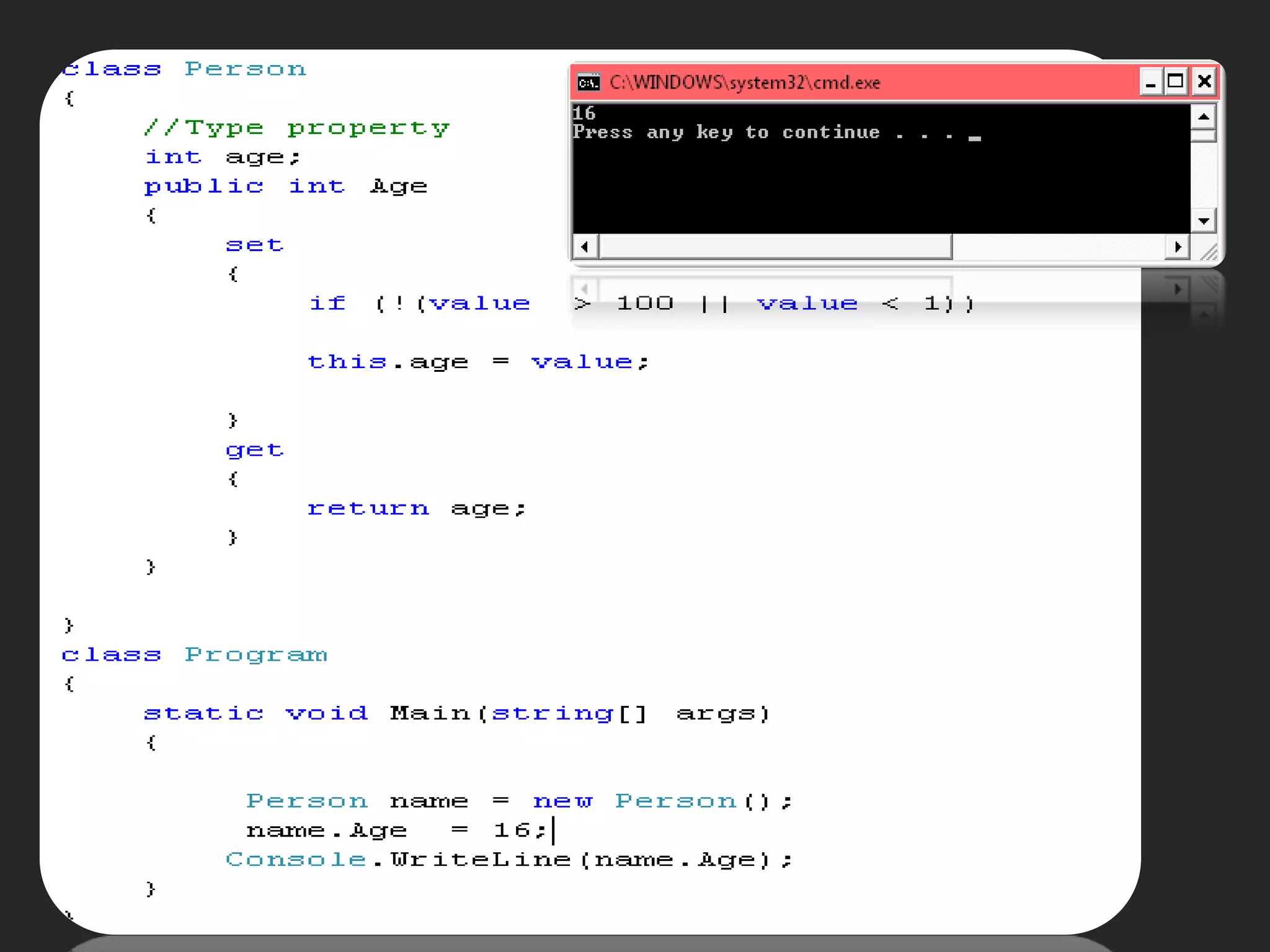Click the C:\WINDOWS\system32\cmd.exe title bar text
The height and width of the screenshot is (952, 1270).
744,82
